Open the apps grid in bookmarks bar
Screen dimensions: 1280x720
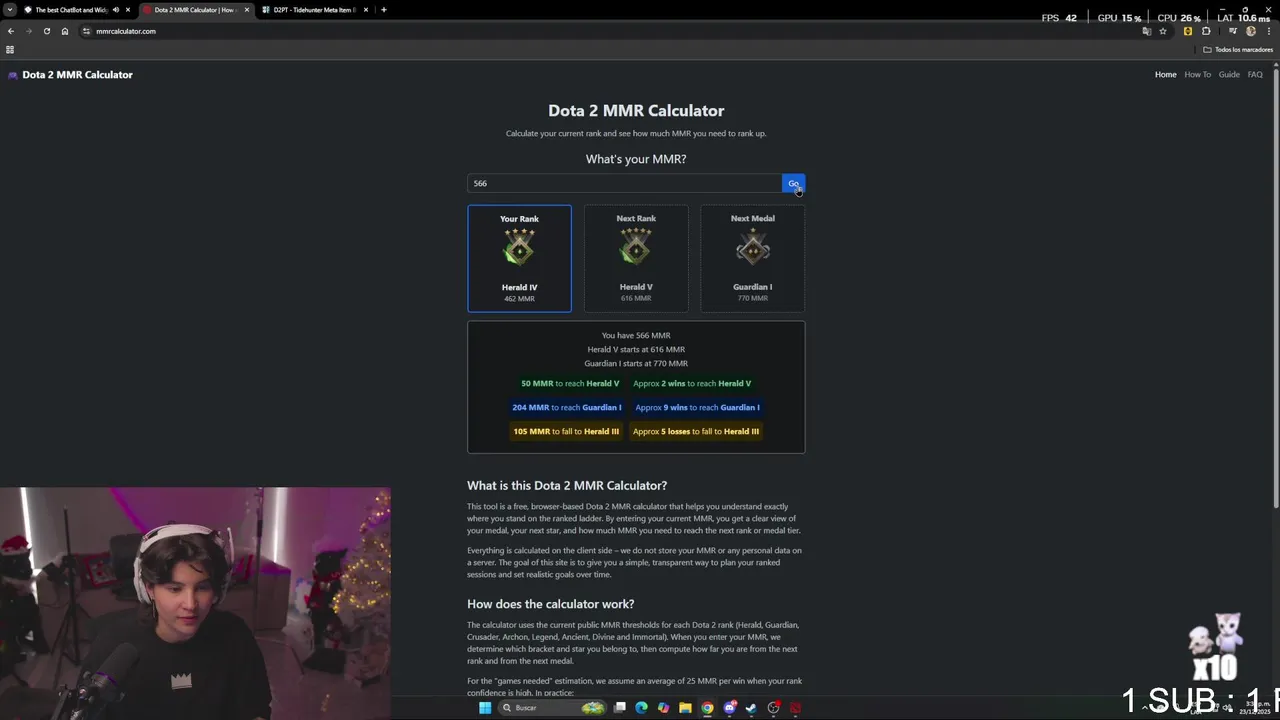(10, 49)
